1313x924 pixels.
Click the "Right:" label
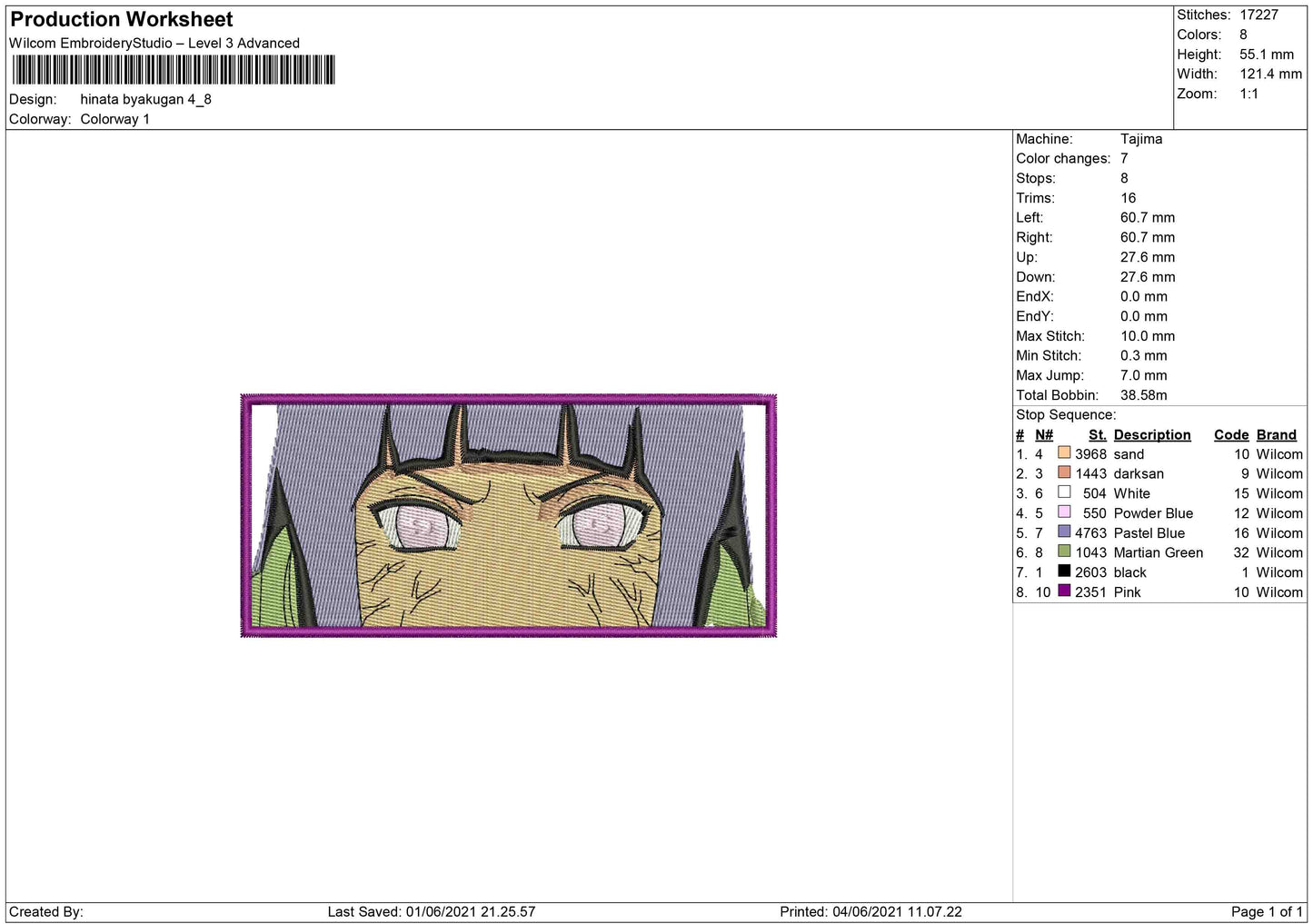(1034, 238)
